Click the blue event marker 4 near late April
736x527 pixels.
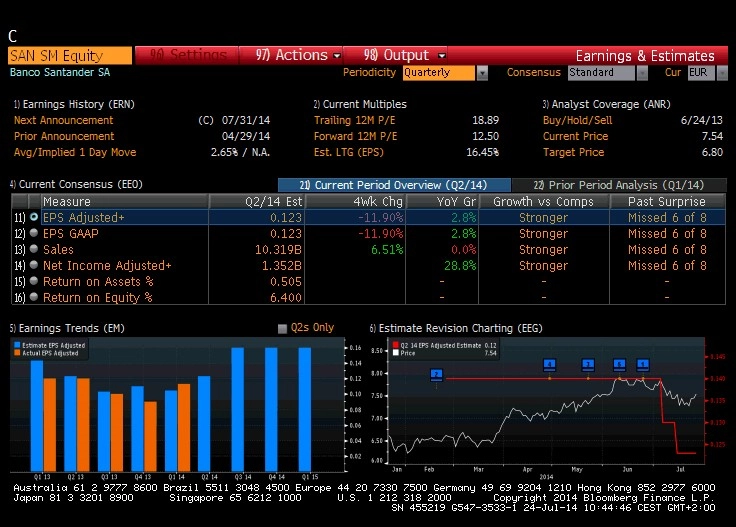coord(549,364)
